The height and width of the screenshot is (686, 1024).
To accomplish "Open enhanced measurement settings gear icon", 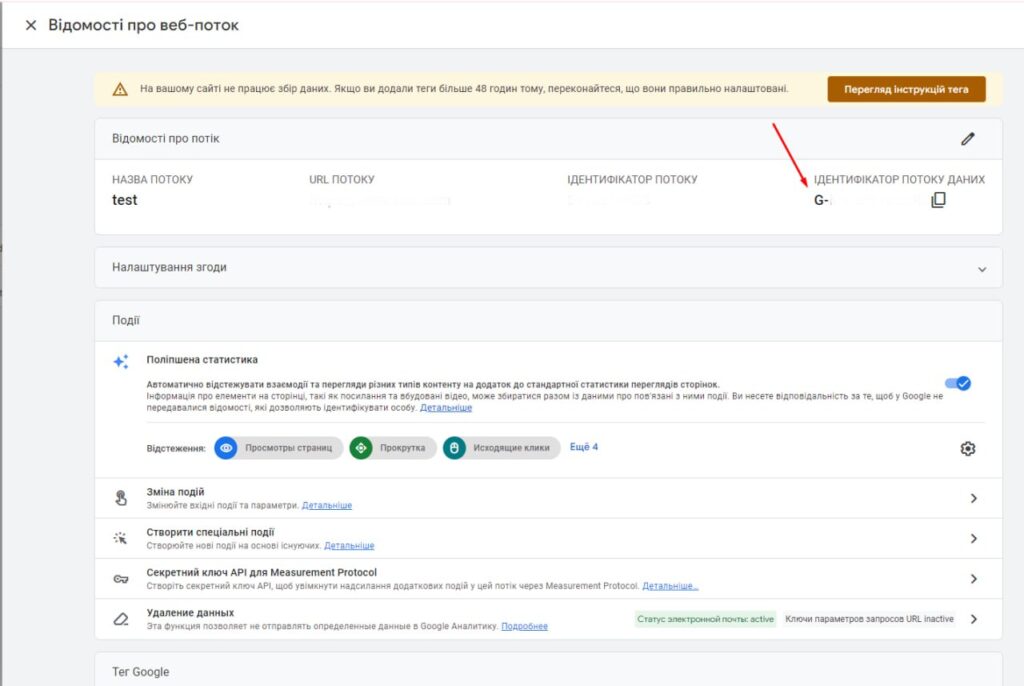I will tap(967, 449).
